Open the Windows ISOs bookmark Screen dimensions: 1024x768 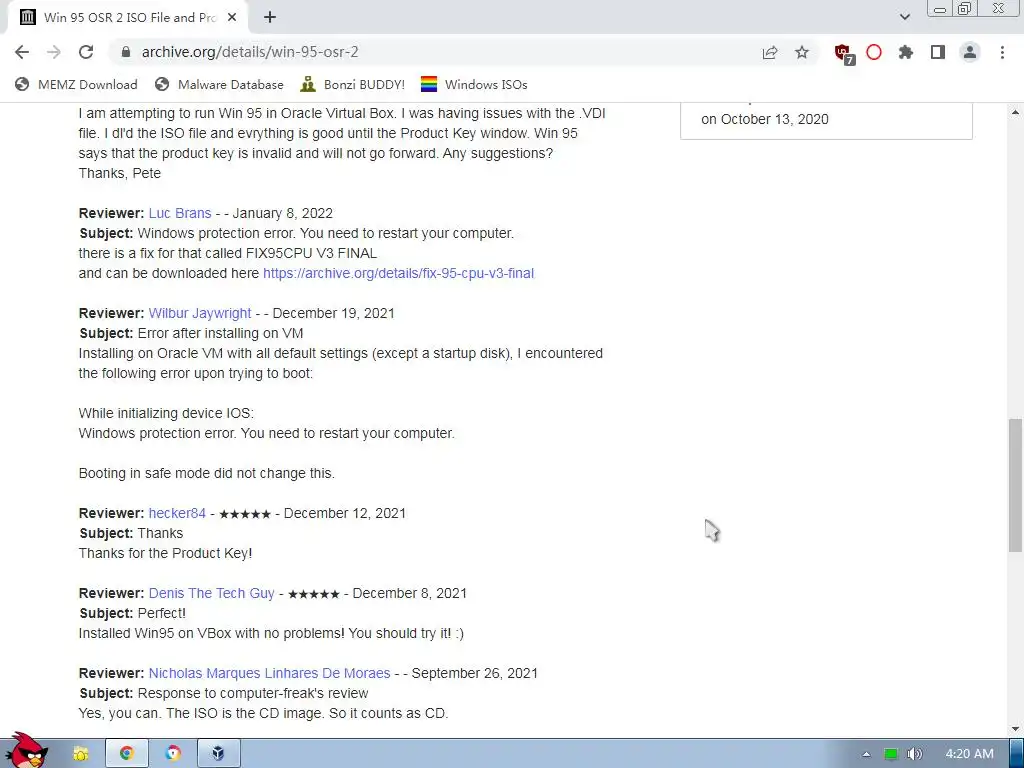point(474,84)
